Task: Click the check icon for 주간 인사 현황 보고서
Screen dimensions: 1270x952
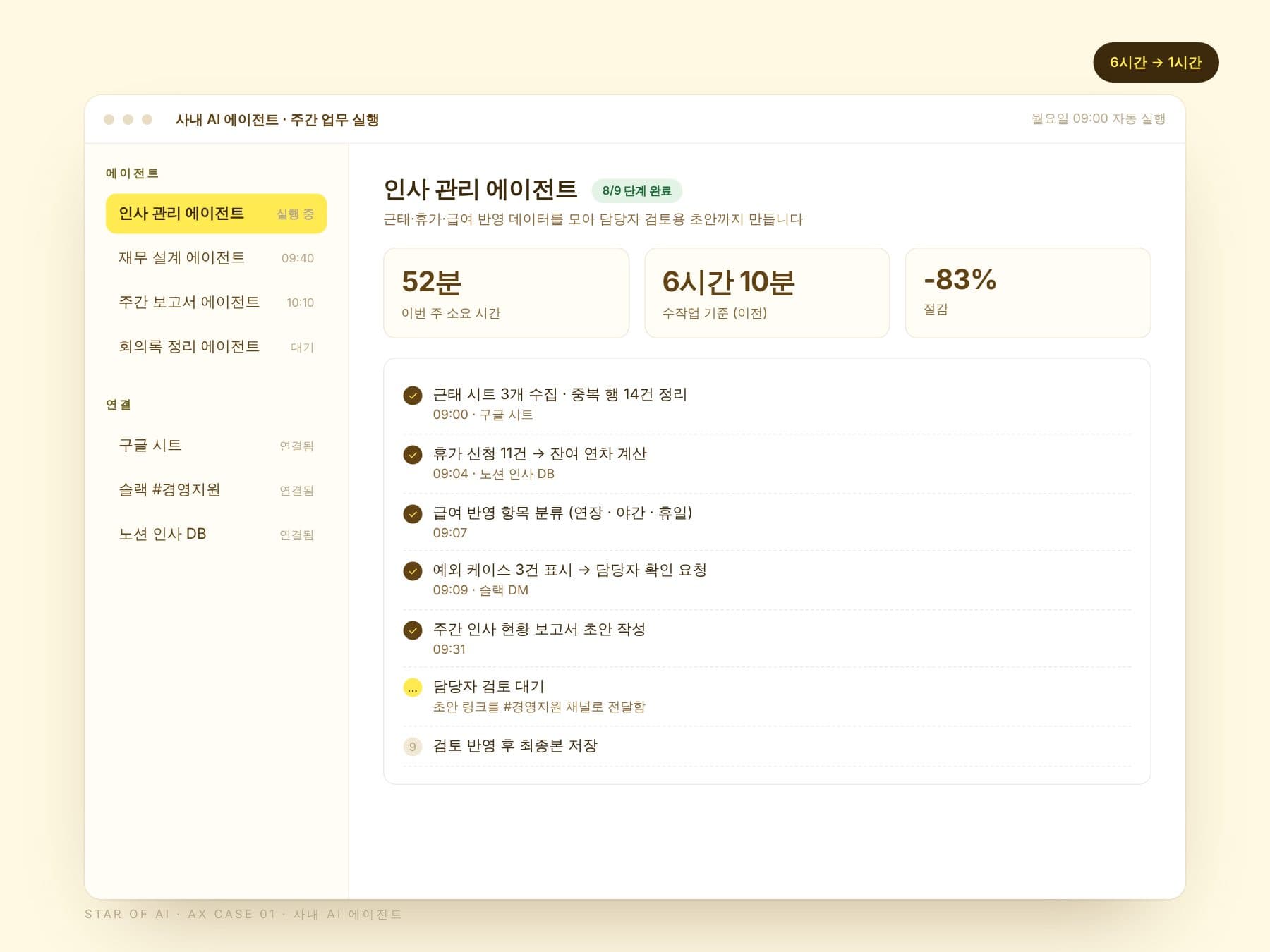Action: pos(413,630)
